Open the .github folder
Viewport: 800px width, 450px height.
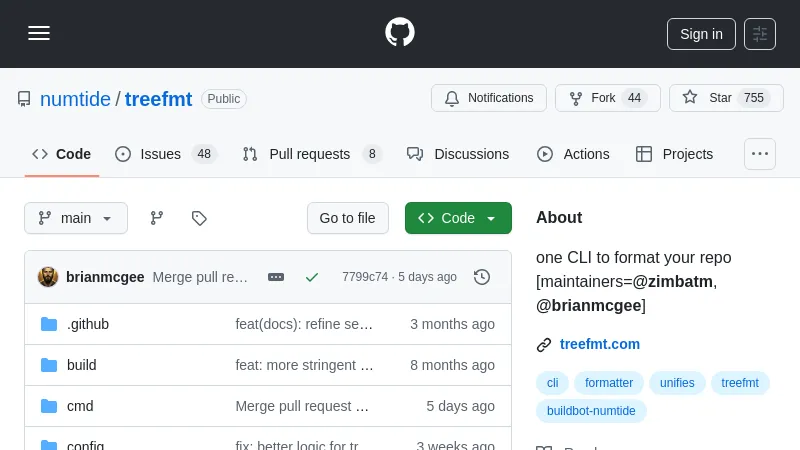(88, 324)
